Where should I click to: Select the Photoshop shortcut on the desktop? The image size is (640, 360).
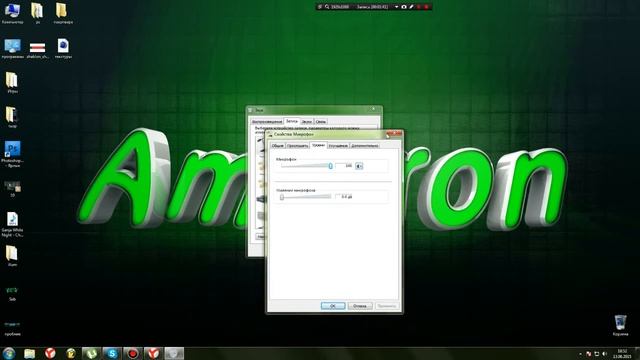point(12,154)
